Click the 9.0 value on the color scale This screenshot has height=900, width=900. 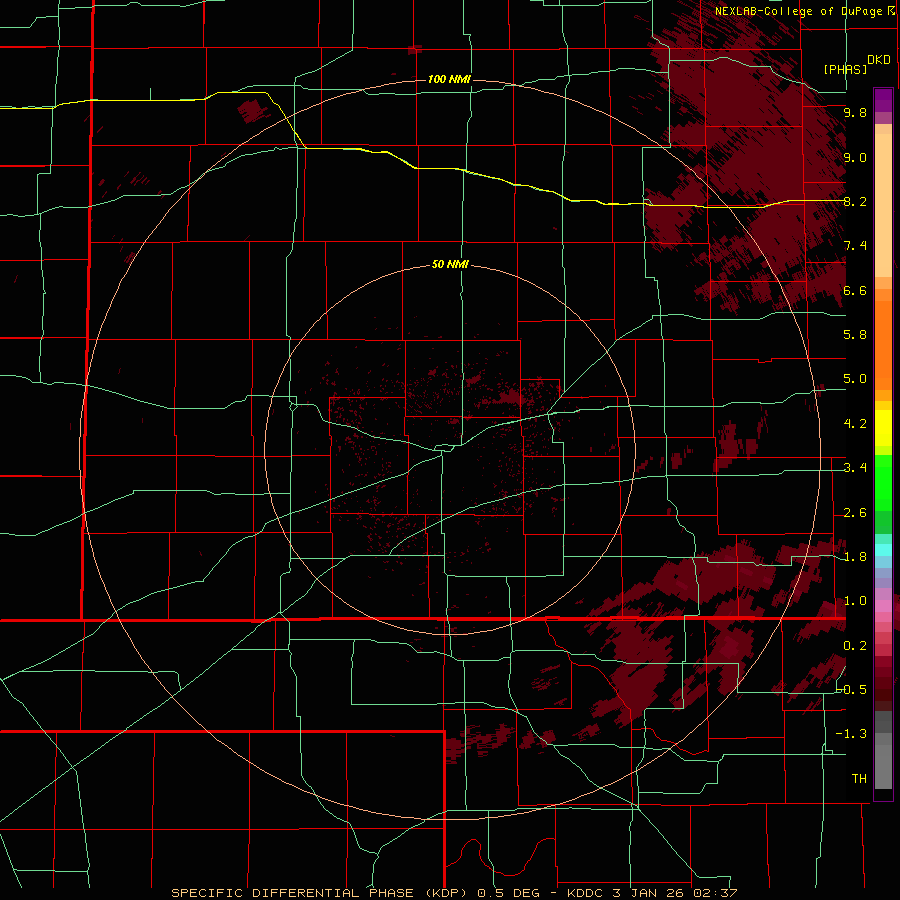pyautogui.click(x=855, y=157)
